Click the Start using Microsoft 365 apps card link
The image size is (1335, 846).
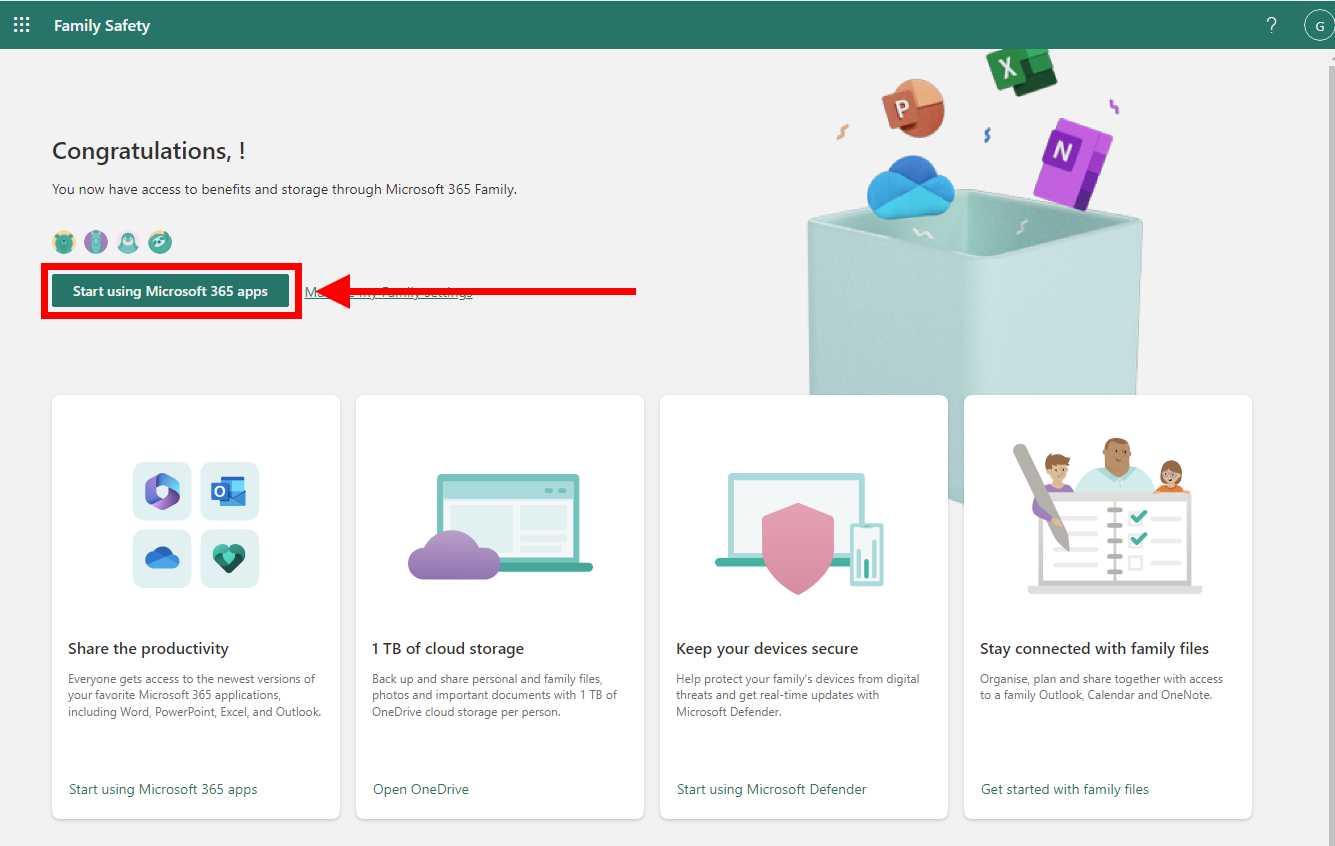[163, 789]
